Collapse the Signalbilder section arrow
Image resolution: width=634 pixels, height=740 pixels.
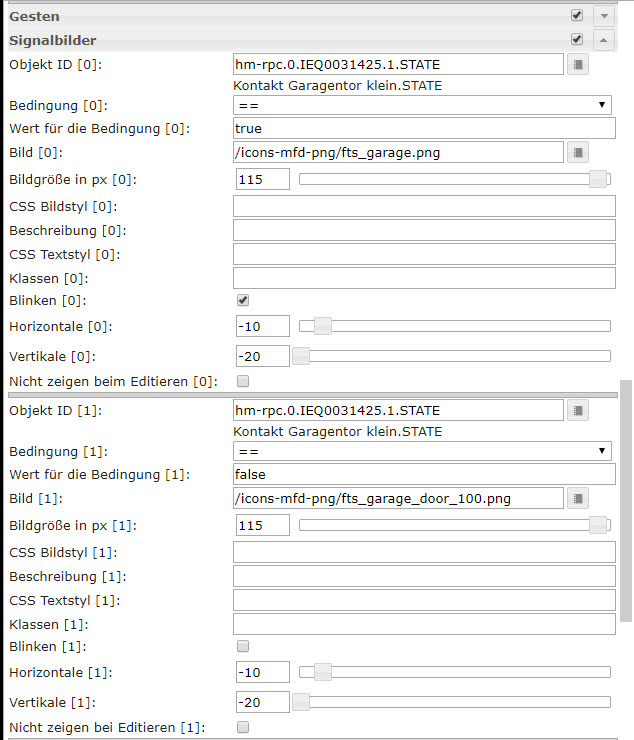602,40
